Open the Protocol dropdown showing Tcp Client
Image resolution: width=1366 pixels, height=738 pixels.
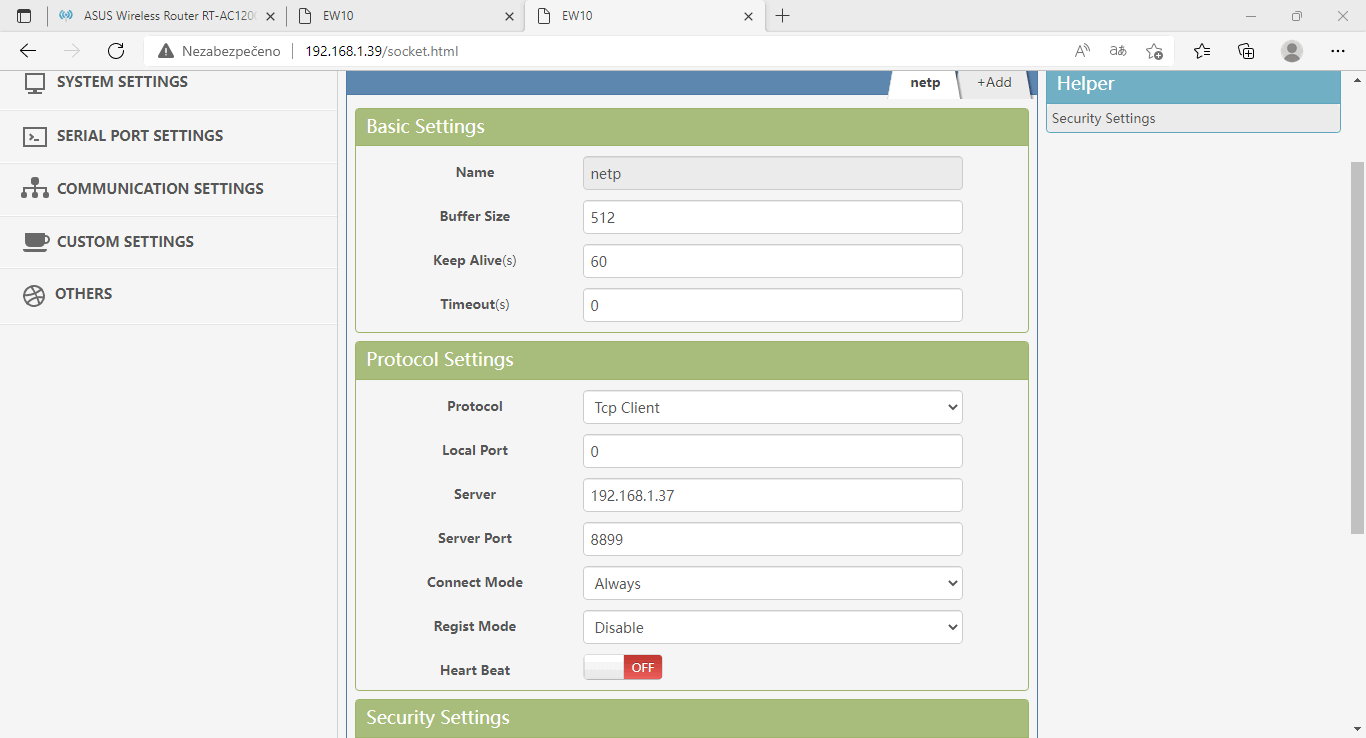(x=772, y=407)
